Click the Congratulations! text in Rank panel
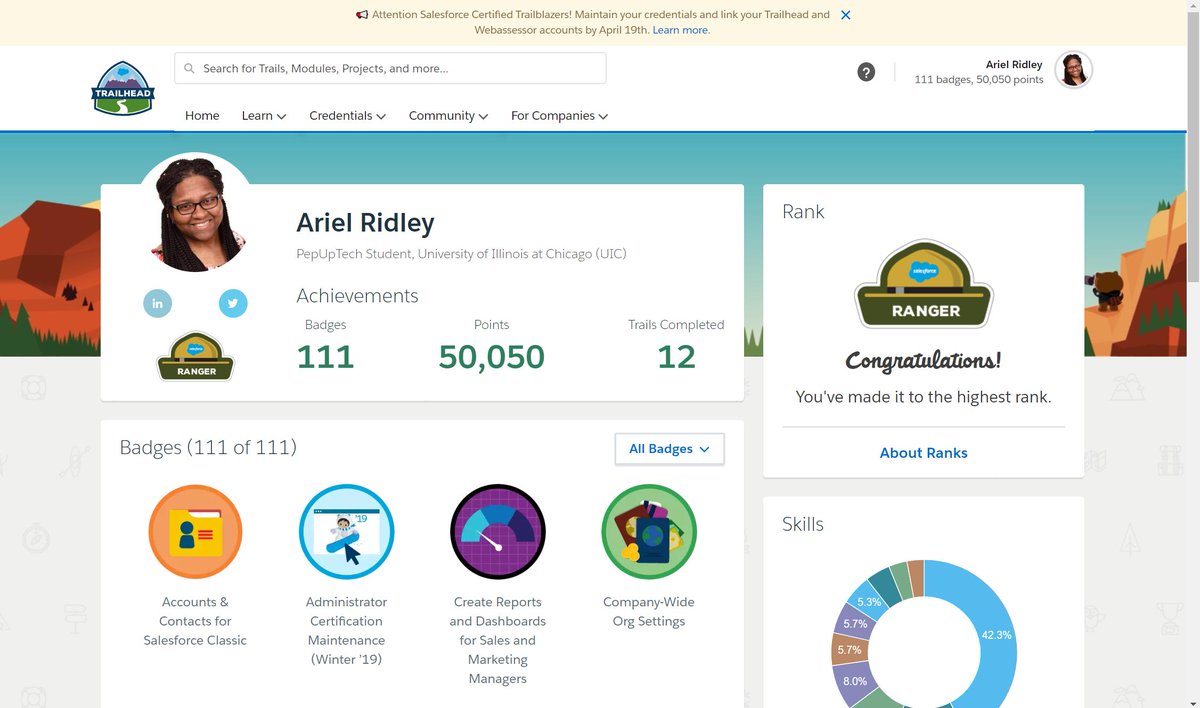This screenshot has height=708, width=1200. 924,361
